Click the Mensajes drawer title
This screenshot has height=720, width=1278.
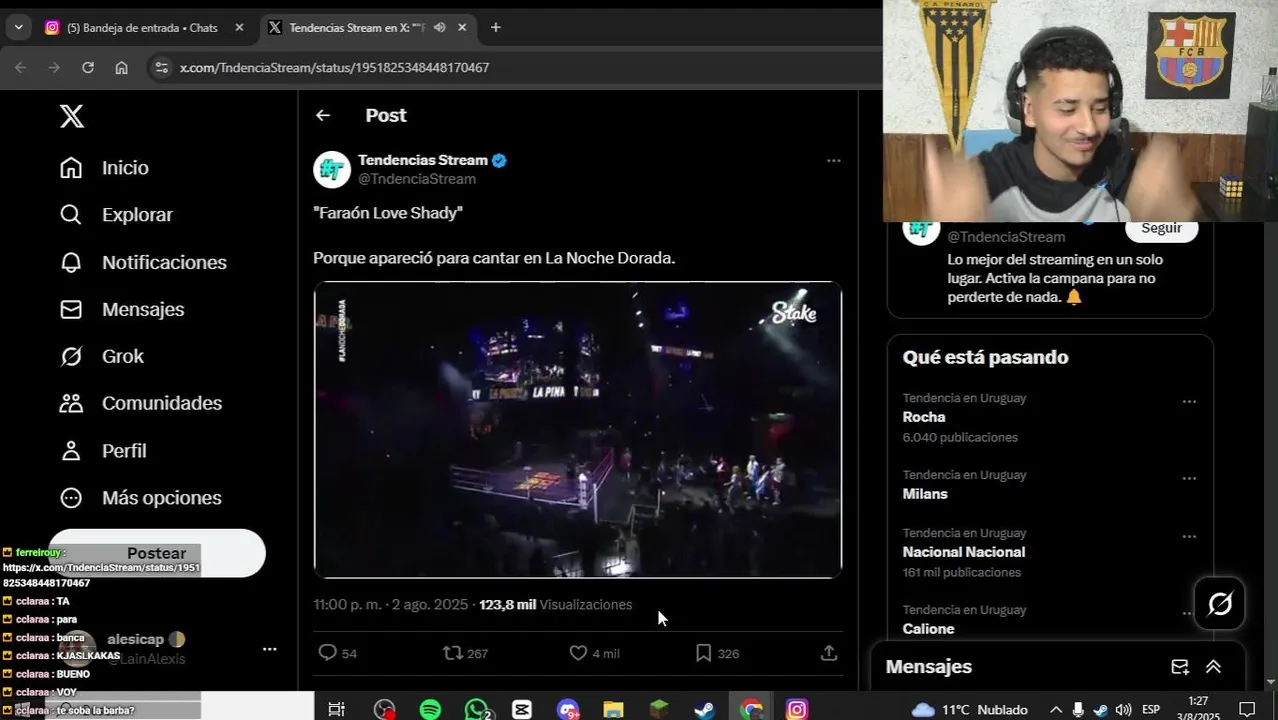[x=928, y=667]
